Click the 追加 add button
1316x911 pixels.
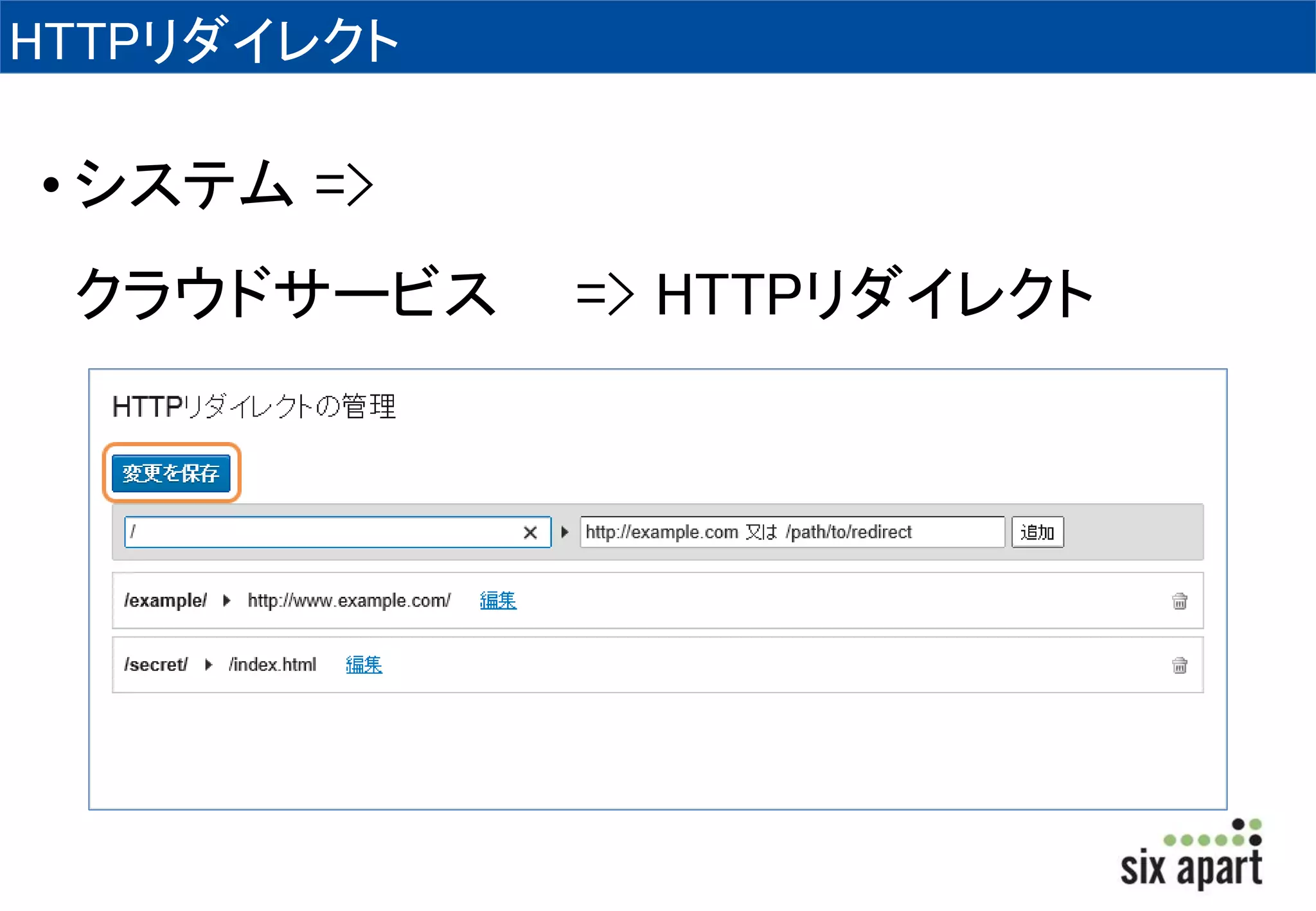click(x=1037, y=532)
